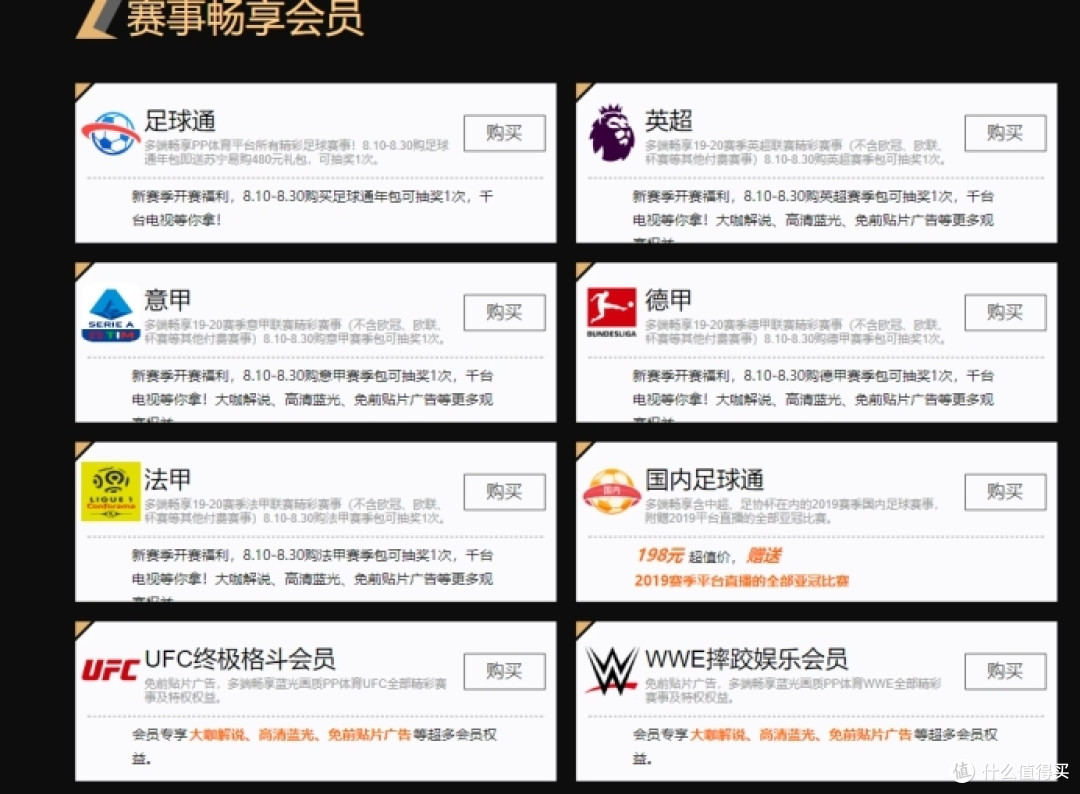This screenshot has height=794, width=1080.
Task: Select the 国内足球通 title text
Action: tap(704, 479)
